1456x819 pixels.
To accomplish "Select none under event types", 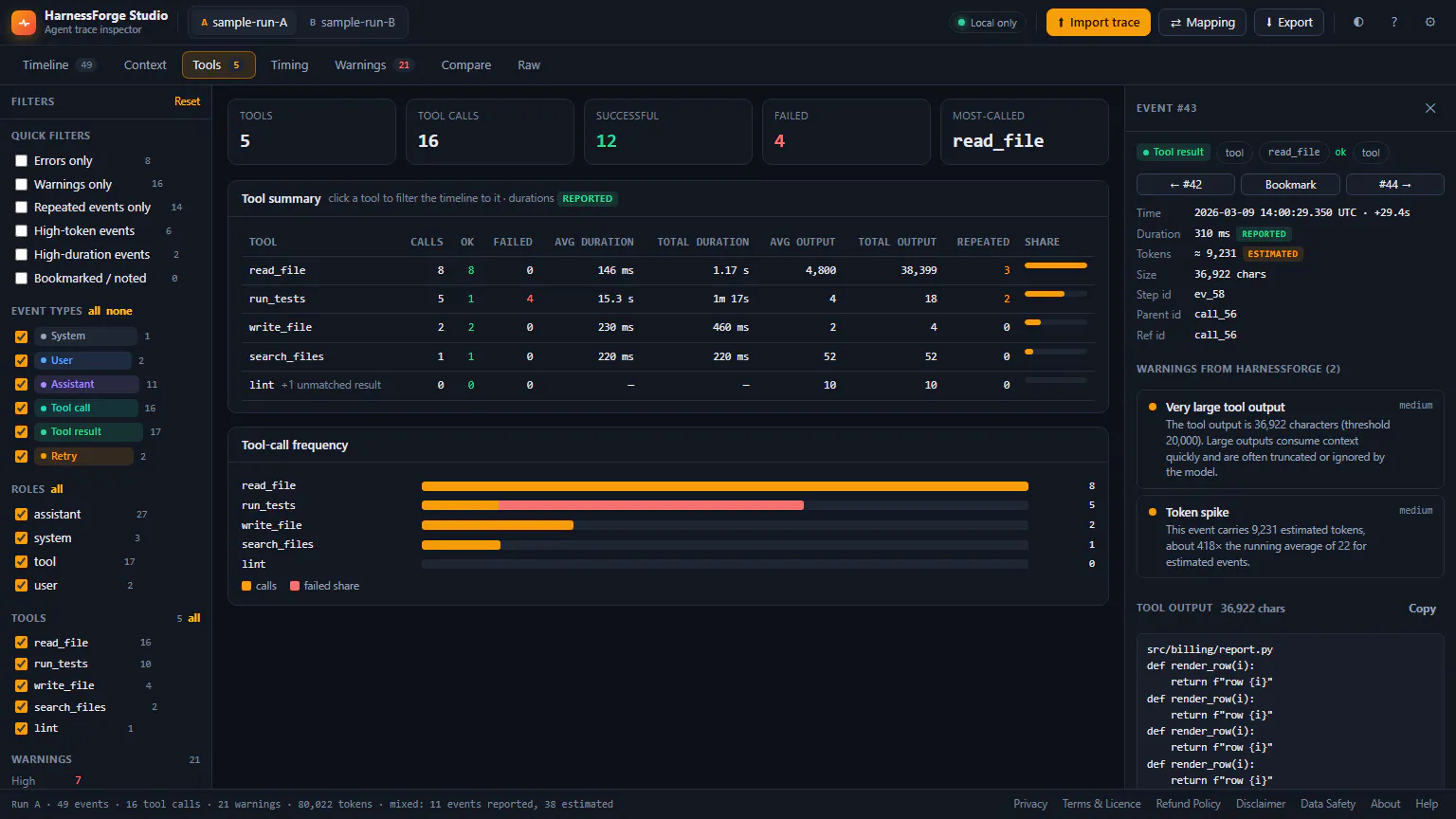I will [x=119, y=311].
